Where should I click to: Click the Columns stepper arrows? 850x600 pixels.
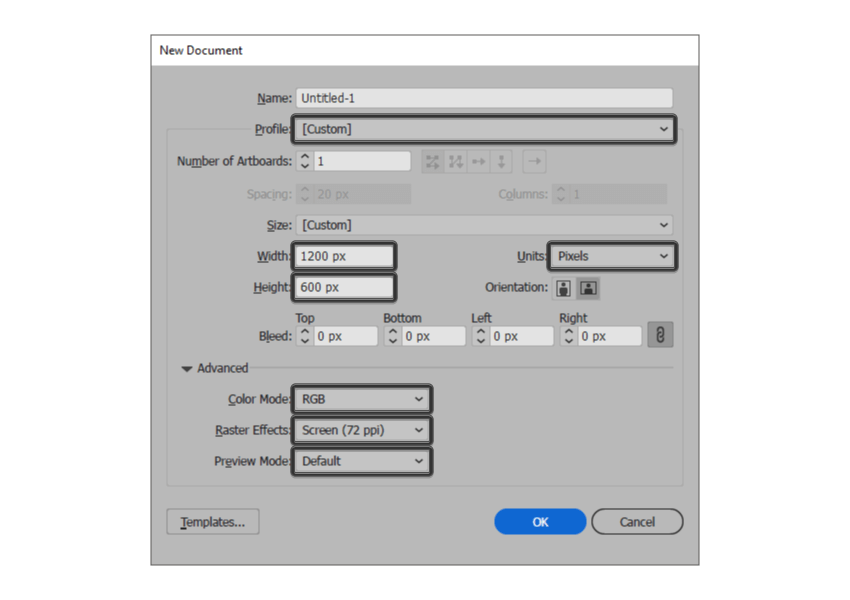coord(561,194)
